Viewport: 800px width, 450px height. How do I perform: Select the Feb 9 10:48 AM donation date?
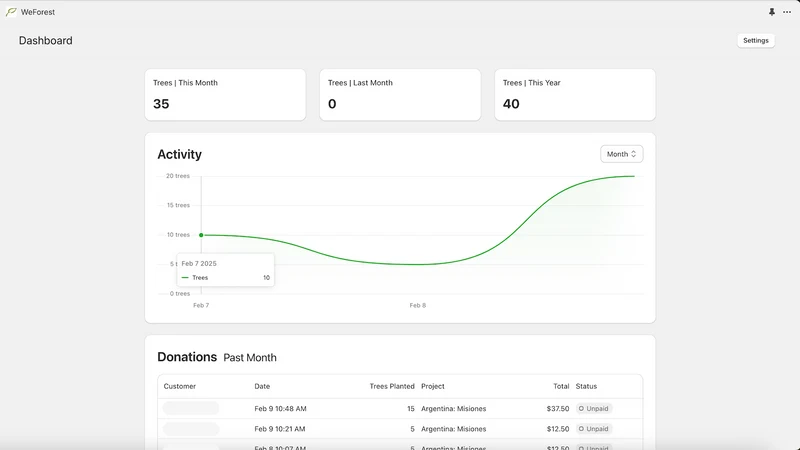click(x=281, y=409)
